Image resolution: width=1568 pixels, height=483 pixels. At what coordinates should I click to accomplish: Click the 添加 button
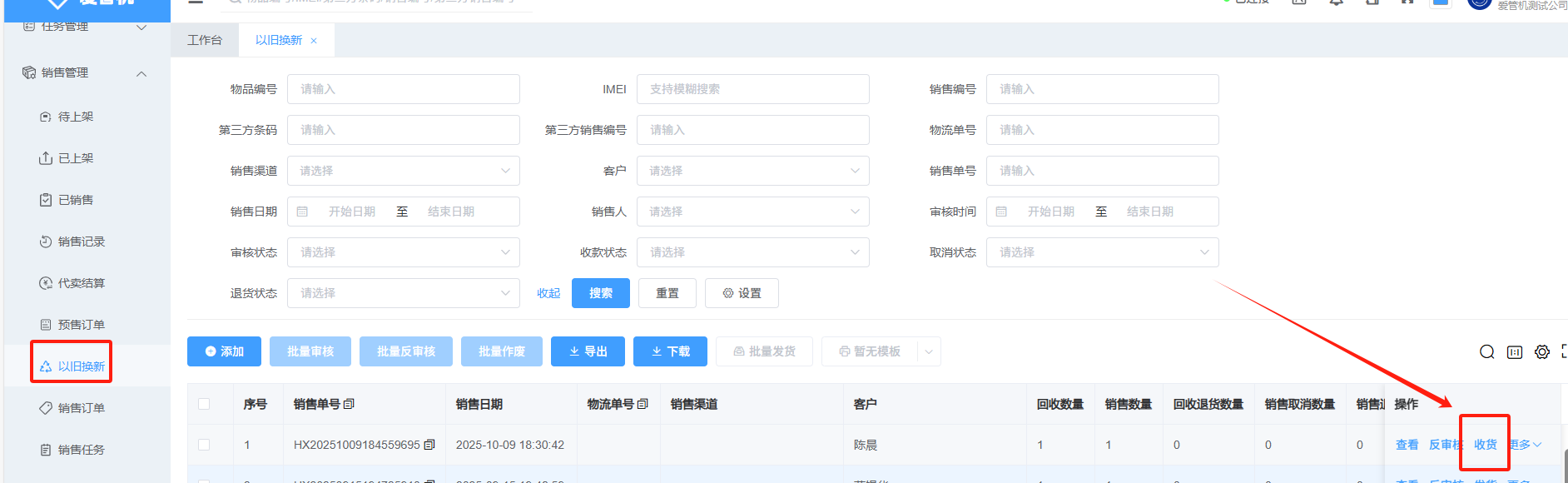(x=224, y=351)
